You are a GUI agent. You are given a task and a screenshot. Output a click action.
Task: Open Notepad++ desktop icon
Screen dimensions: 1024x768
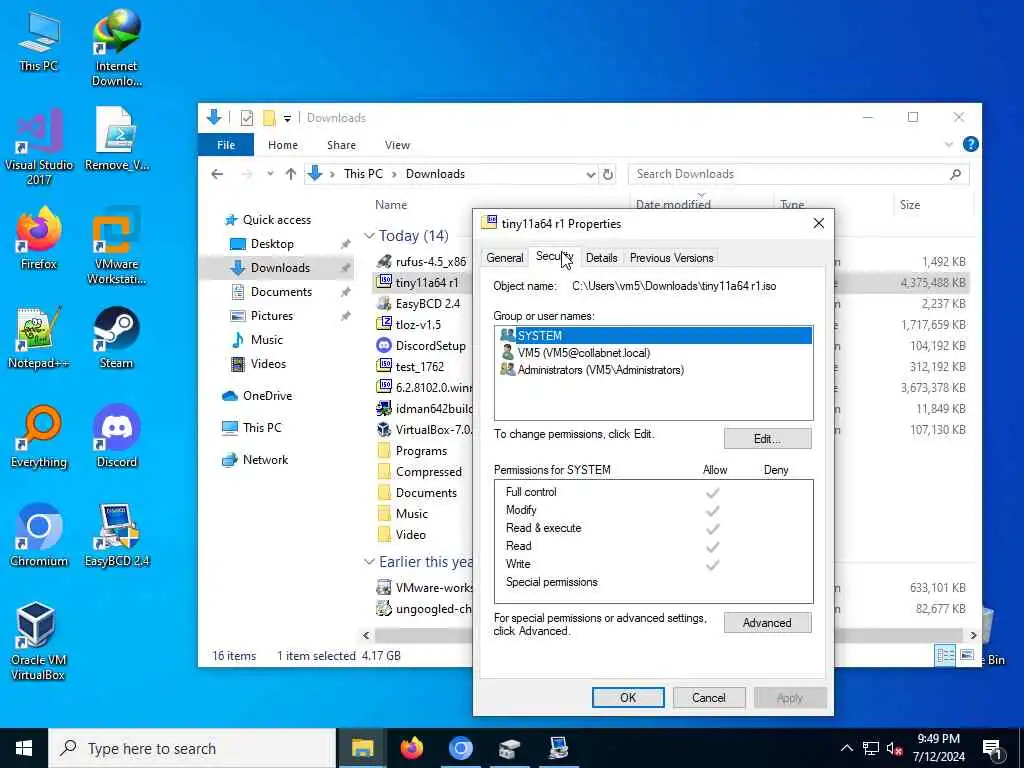[x=39, y=338]
